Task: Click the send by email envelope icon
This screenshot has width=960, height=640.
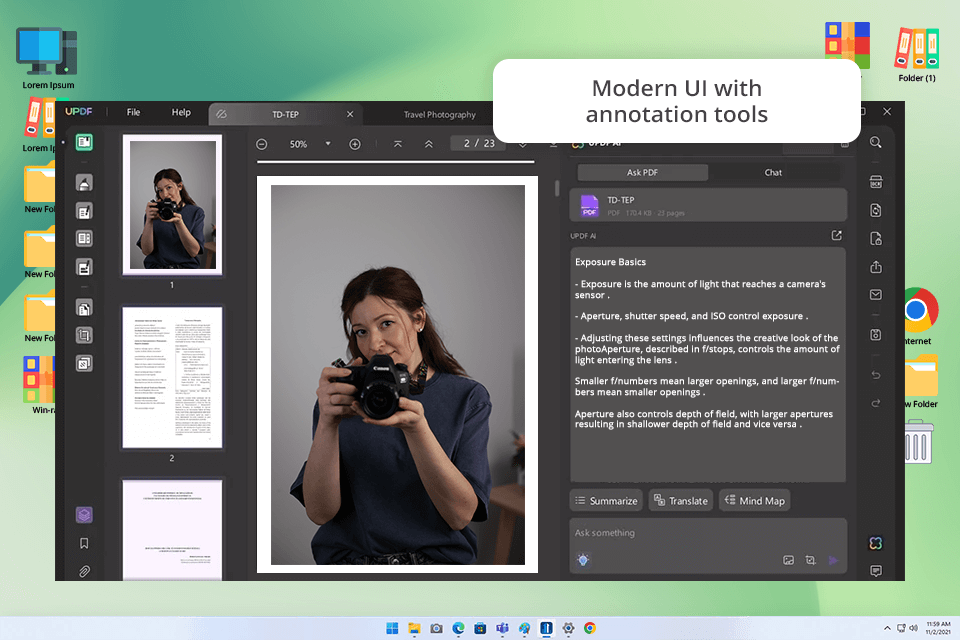Action: click(876, 295)
